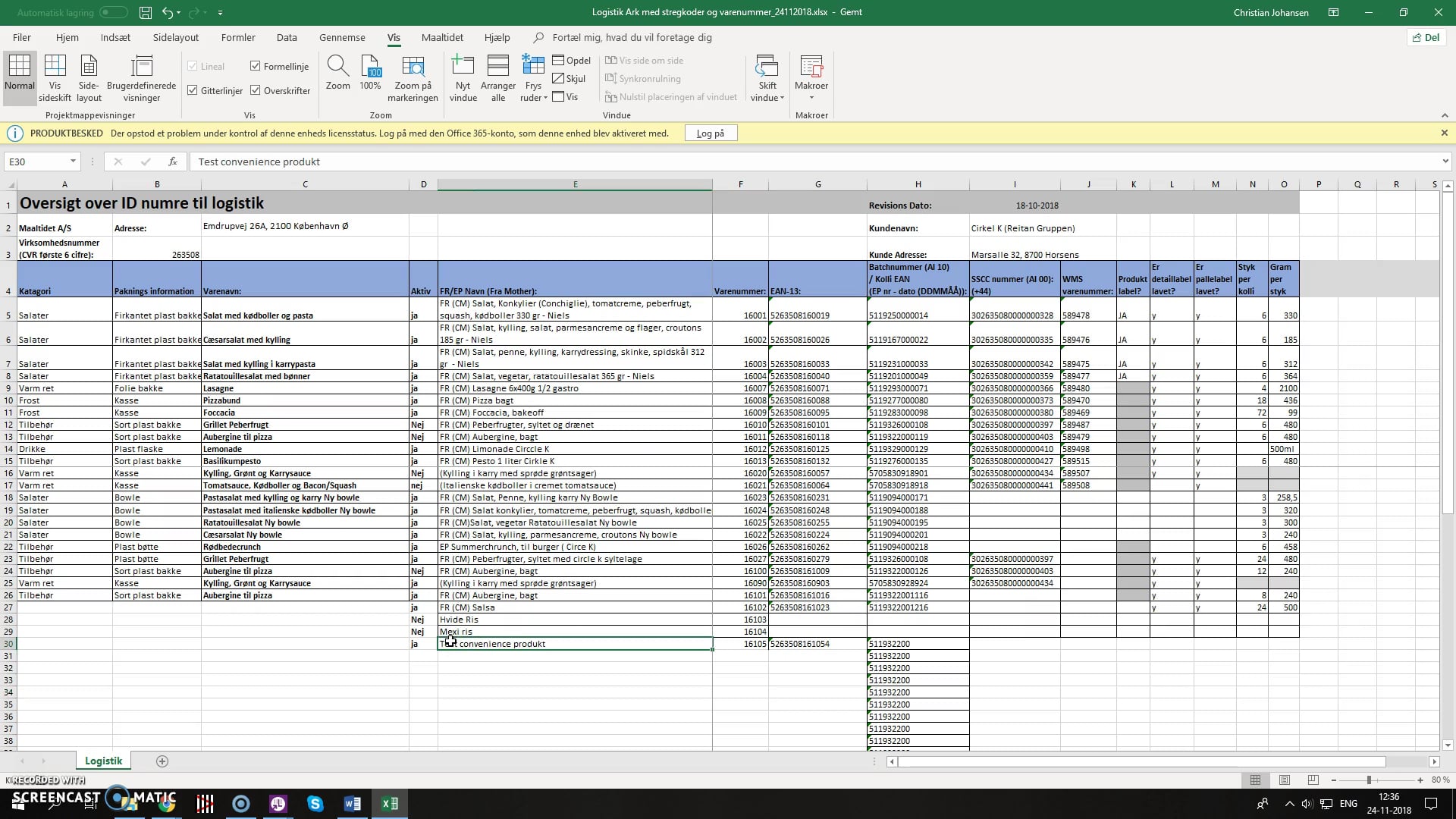The width and height of the screenshot is (1456, 819).
Task: Switch to the Data ribbon tab
Action: click(x=287, y=37)
